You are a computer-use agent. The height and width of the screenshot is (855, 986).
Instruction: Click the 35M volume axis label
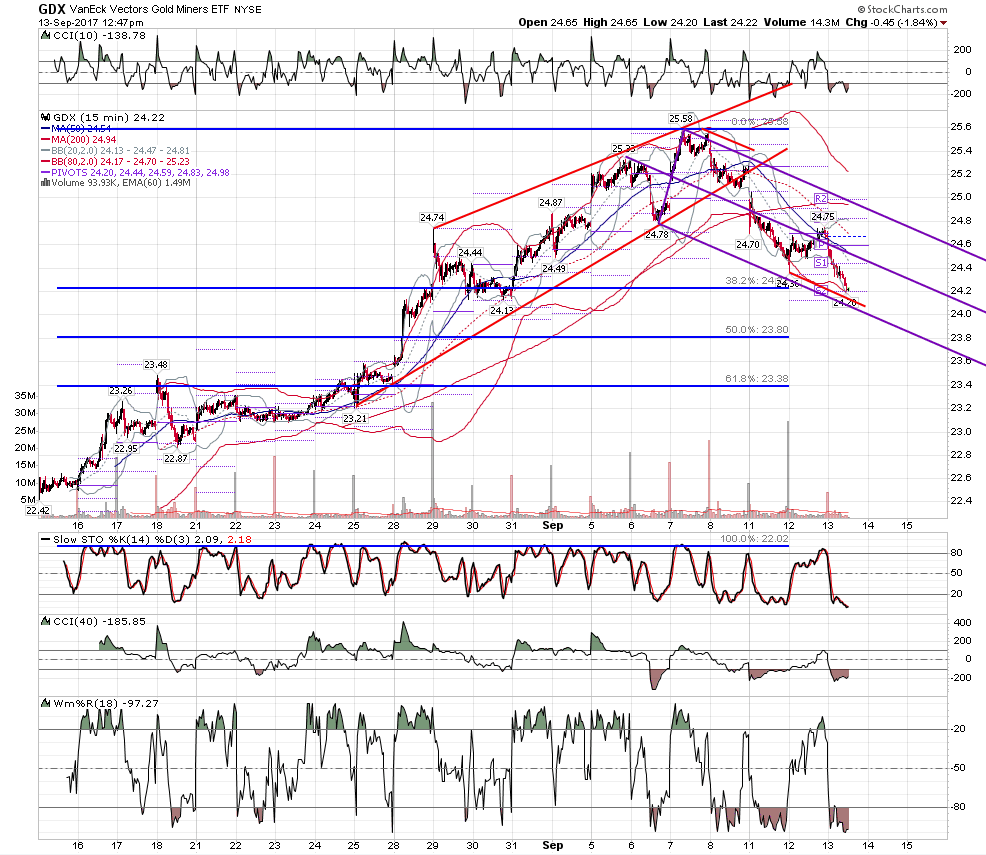pos(25,396)
